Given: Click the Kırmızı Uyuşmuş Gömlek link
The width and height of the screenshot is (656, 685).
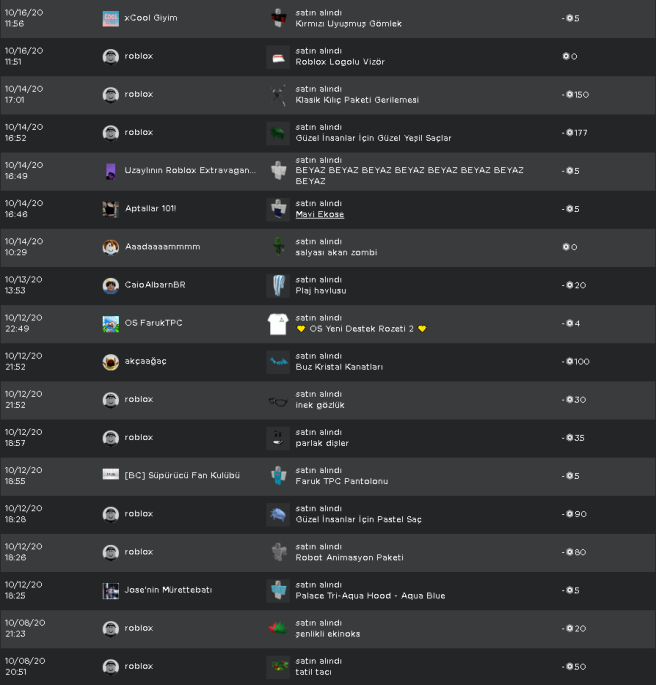Looking at the screenshot, I should tap(349, 24).
